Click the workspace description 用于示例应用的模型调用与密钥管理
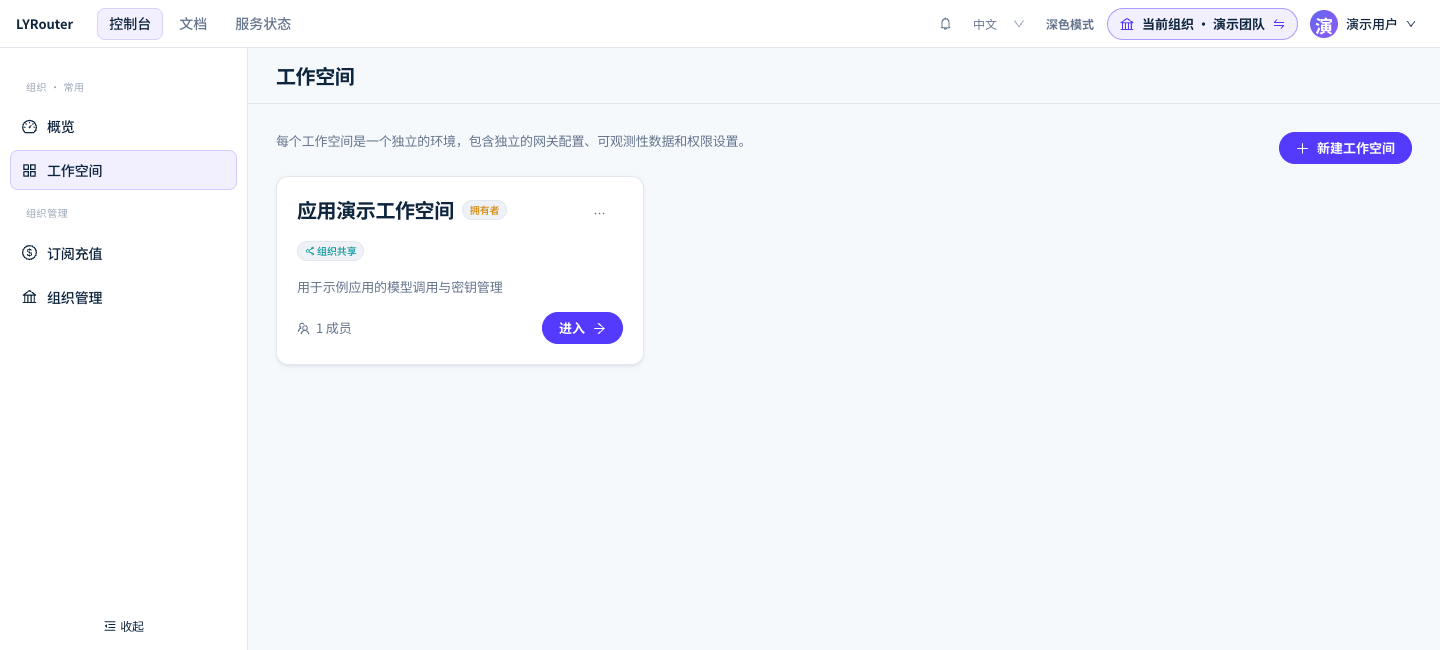Screen dimensions: 1440x650 click(x=400, y=287)
